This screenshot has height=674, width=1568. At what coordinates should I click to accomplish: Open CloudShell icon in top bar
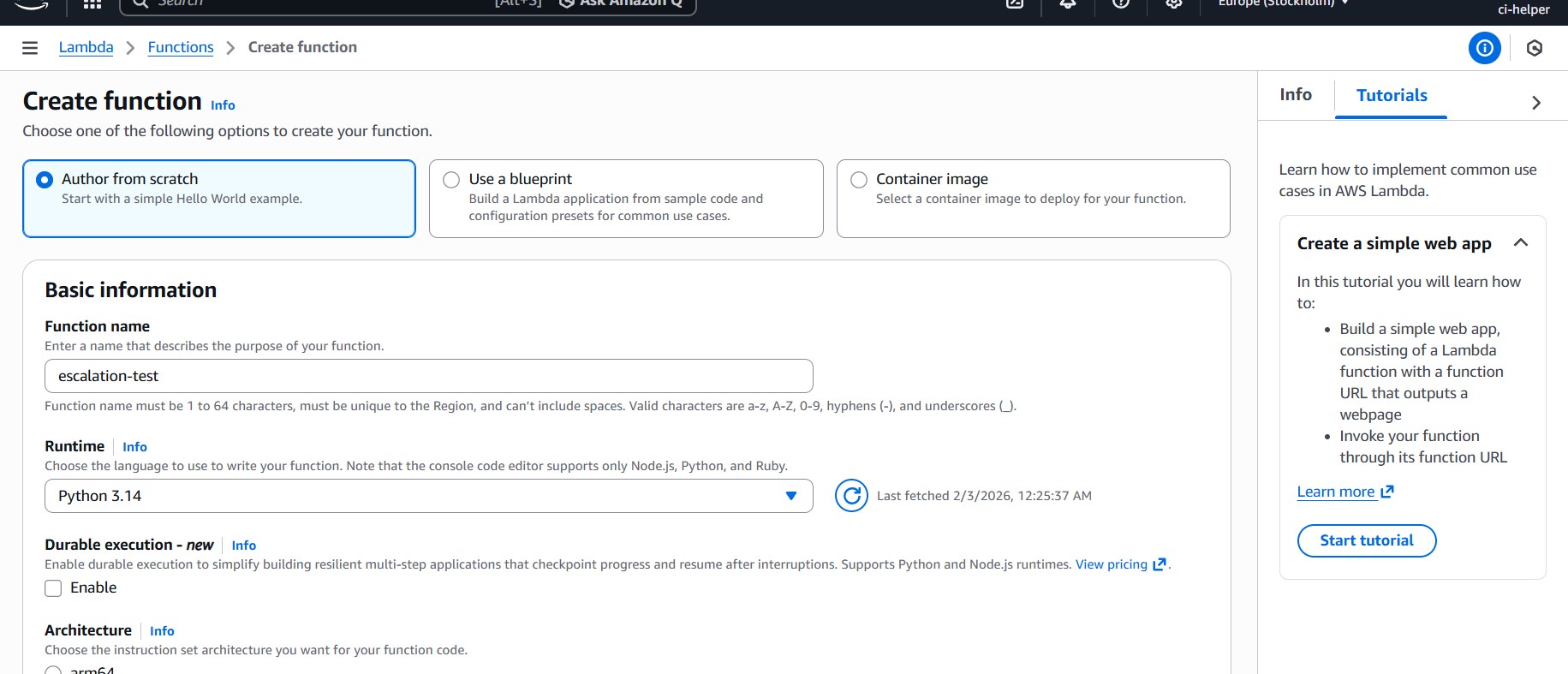pos(1015,4)
